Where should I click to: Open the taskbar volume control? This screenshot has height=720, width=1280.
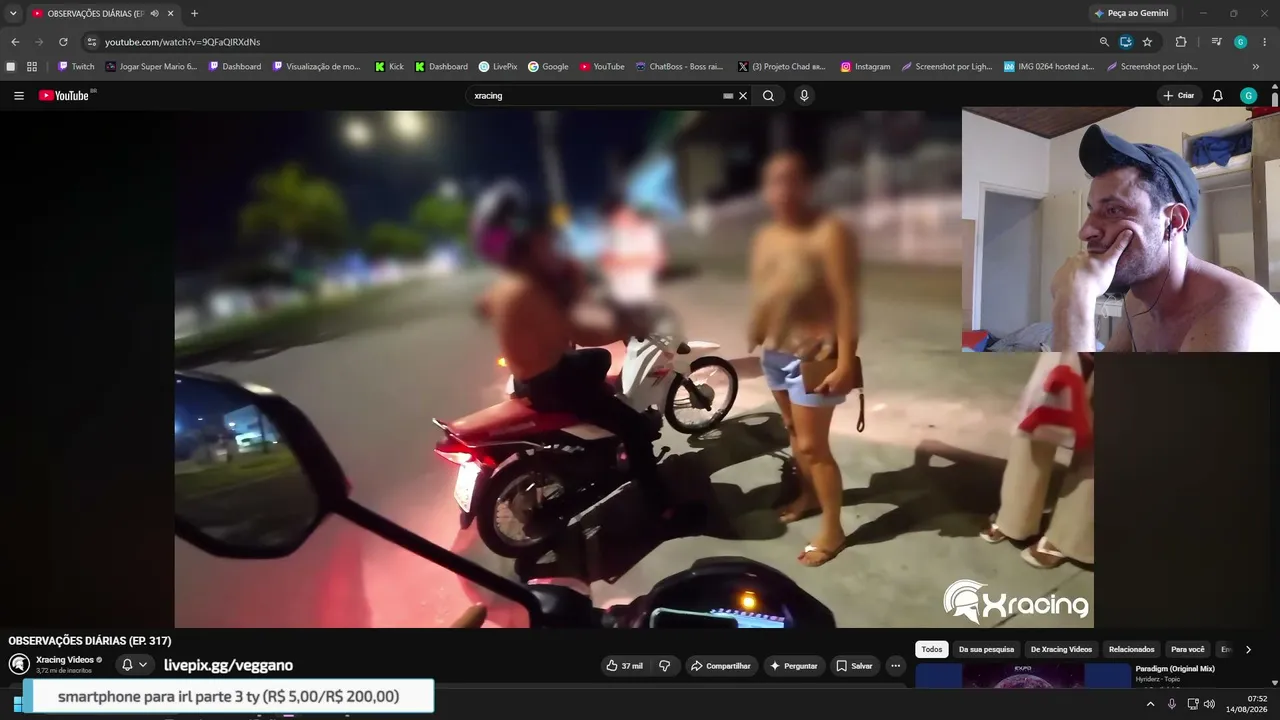(x=1209, y=704)
